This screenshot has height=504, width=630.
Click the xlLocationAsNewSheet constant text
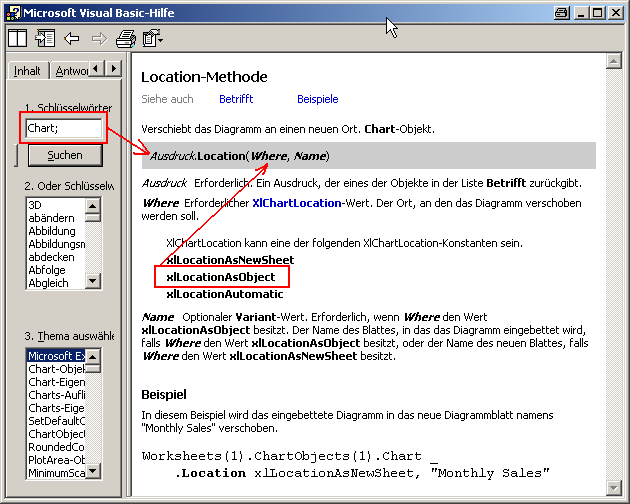coord(230,260)
